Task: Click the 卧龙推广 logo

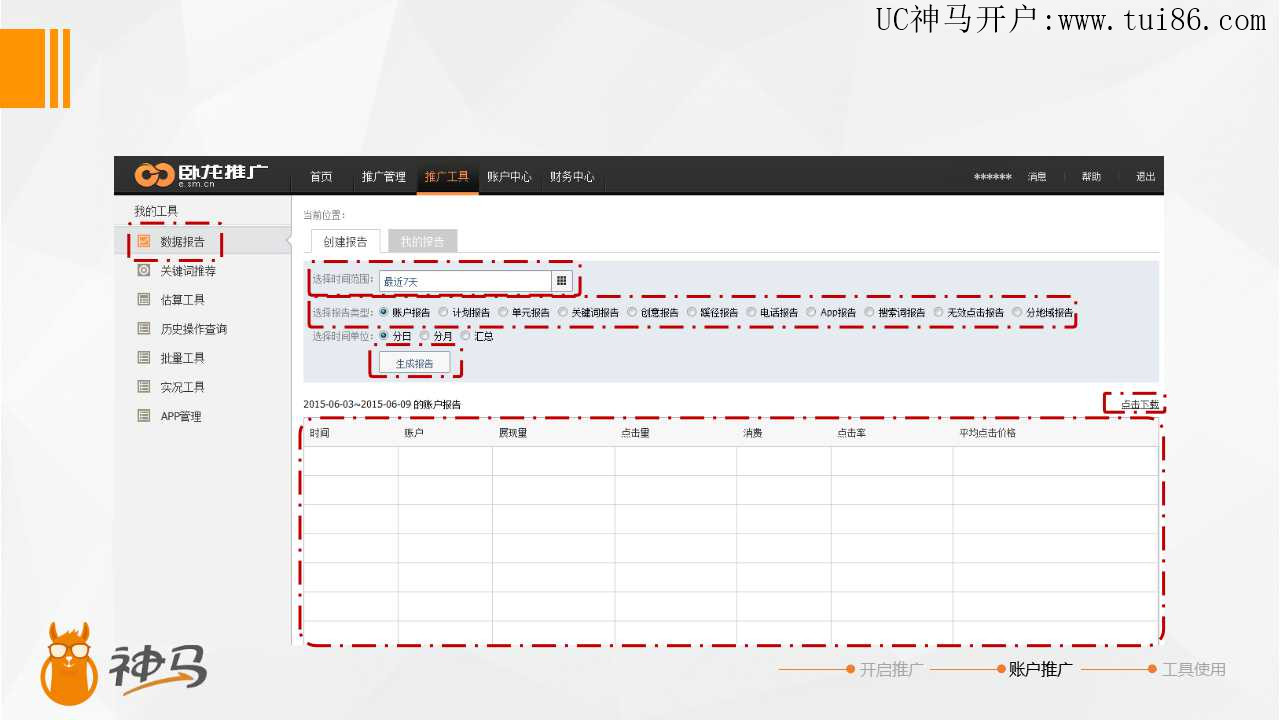Action: click(201, 174)
